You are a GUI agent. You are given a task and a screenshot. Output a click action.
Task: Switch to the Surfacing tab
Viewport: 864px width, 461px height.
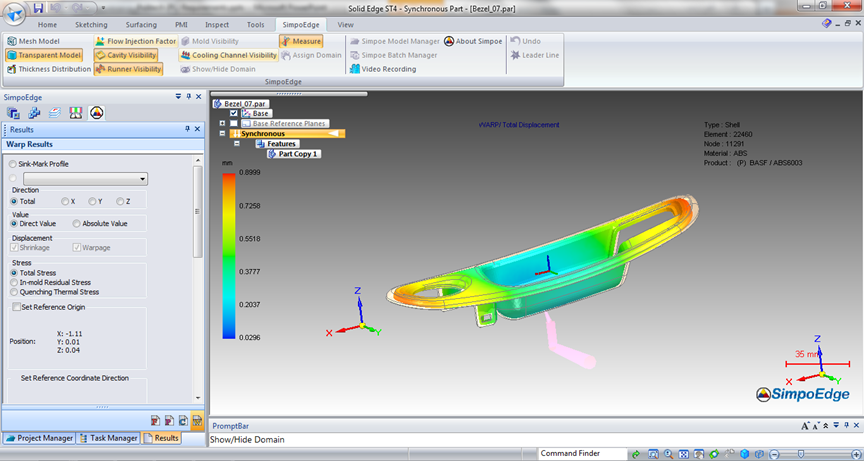pyautogui.click(x=141, y=25)
